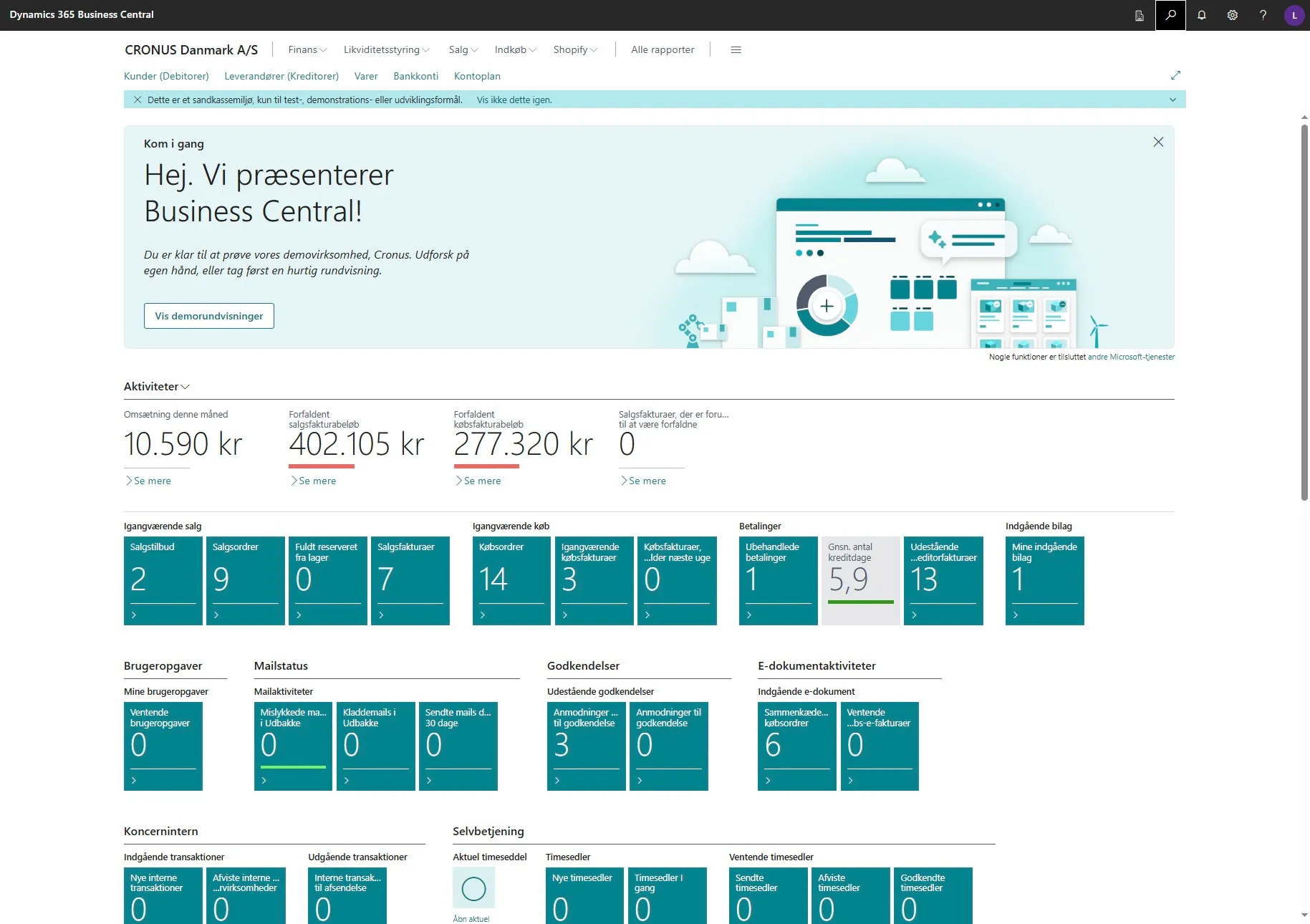
Task: Open Nye timesedler tile
Action: click(x=585, y=895)
